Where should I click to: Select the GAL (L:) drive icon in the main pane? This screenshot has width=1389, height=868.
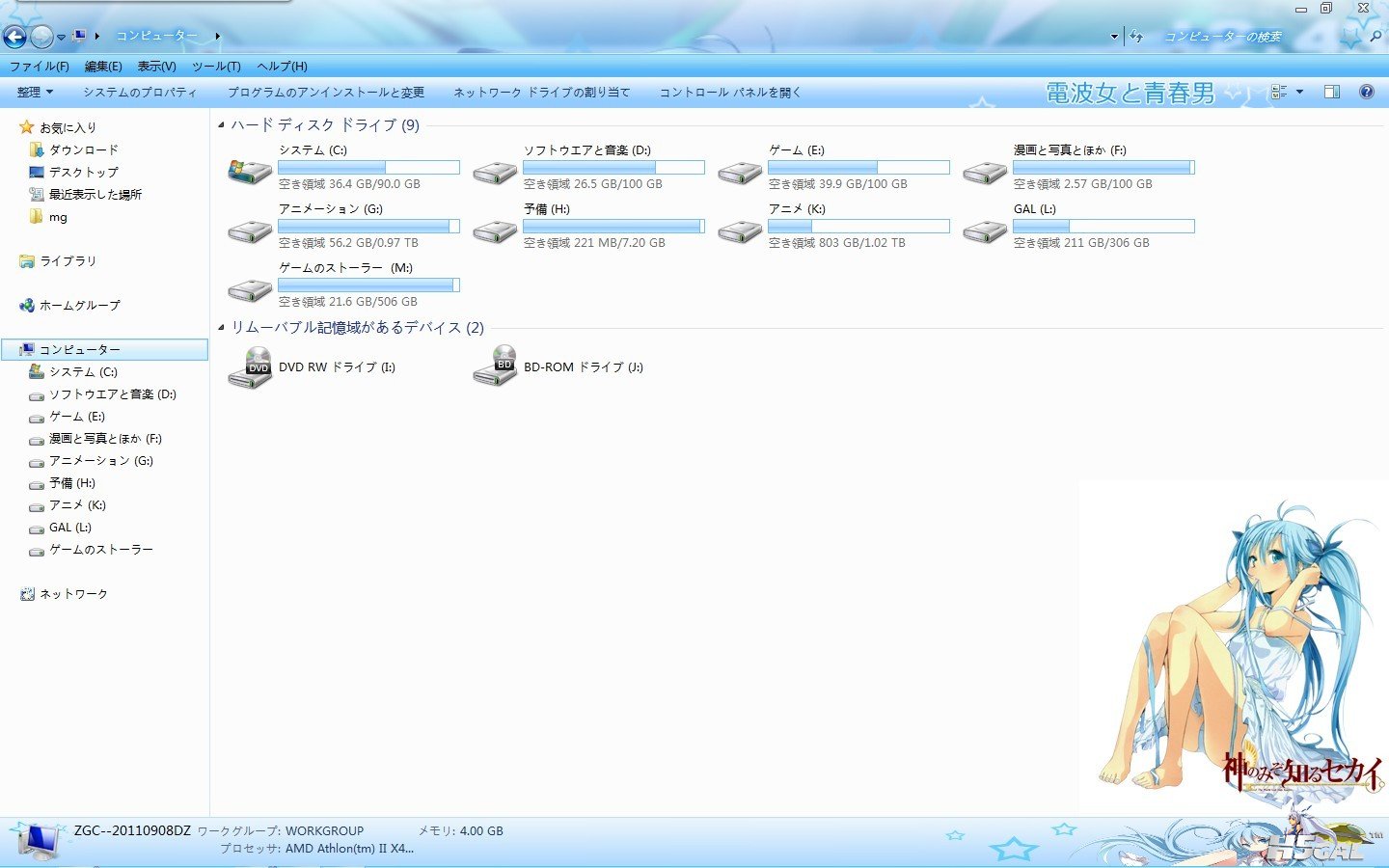coord(985,231)
